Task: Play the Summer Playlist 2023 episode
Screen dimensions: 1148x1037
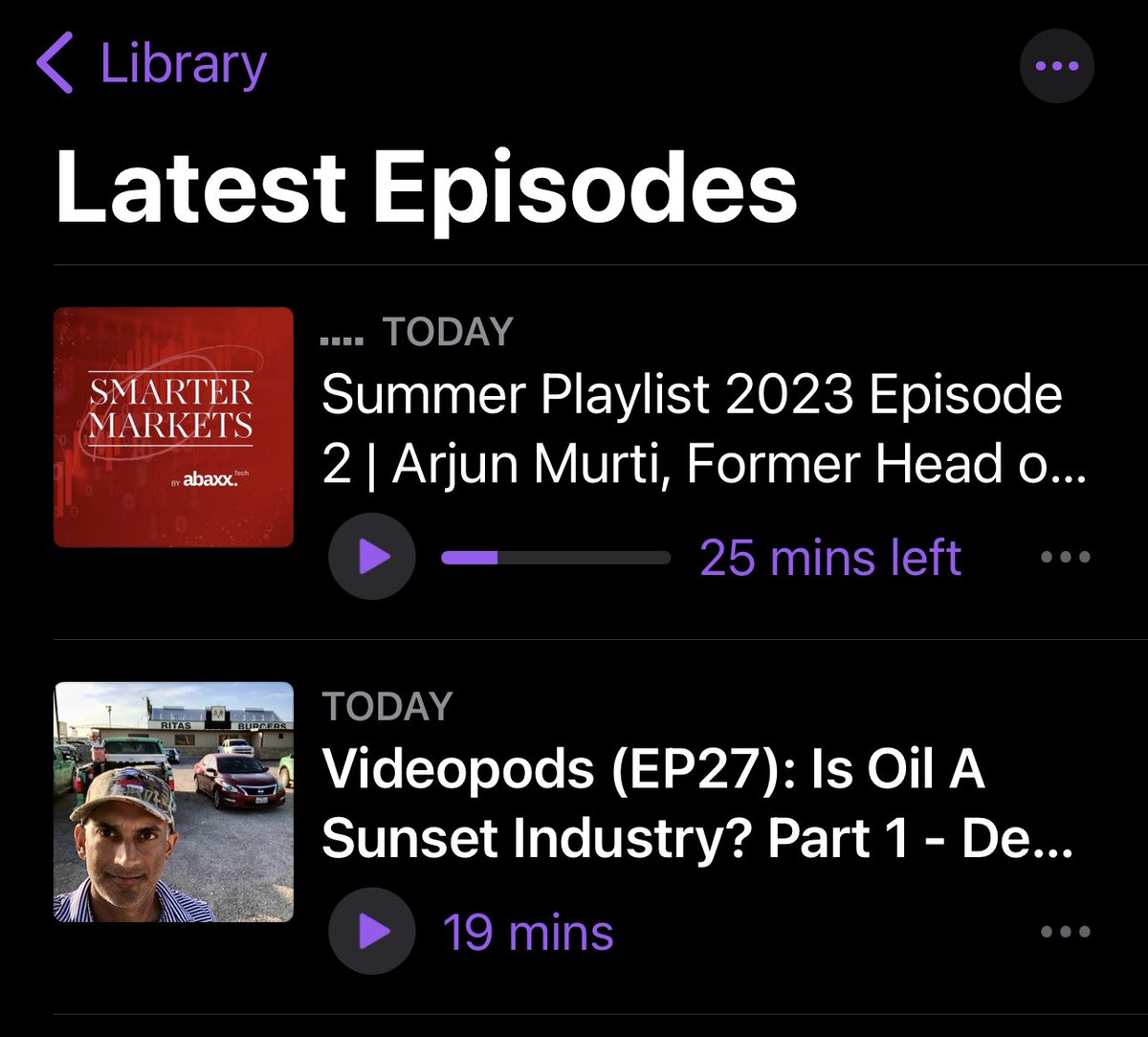Action: point(372,557)
